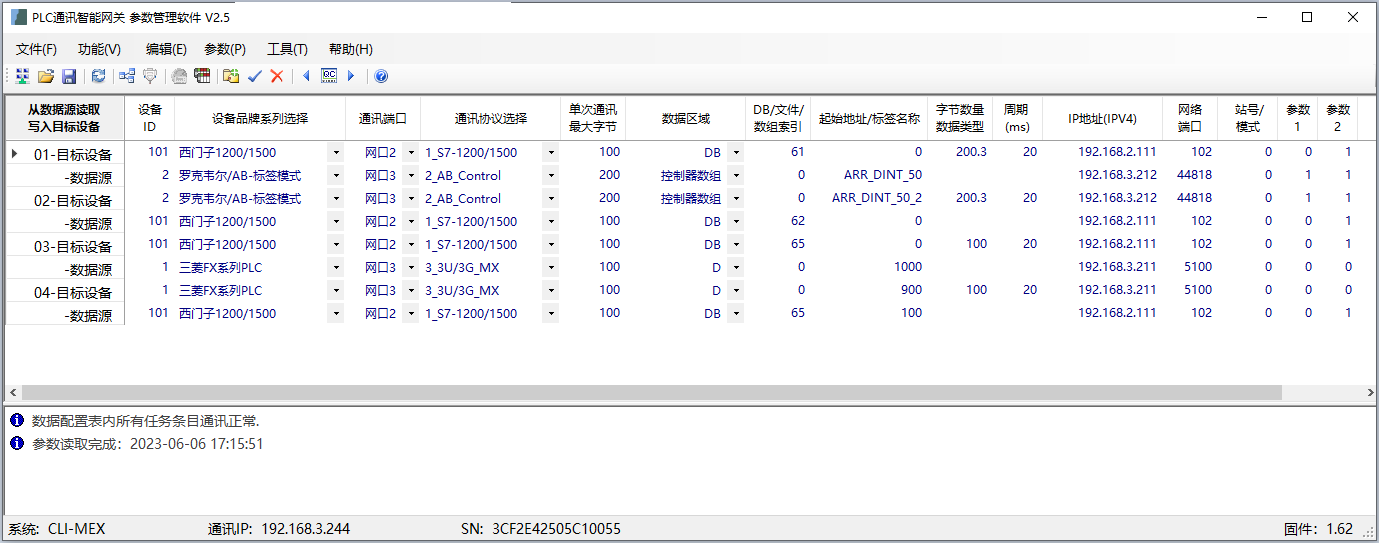Click the ARR_DINT_50_2 tag name cell
The image size is (1379, 543).
(869, 198)
